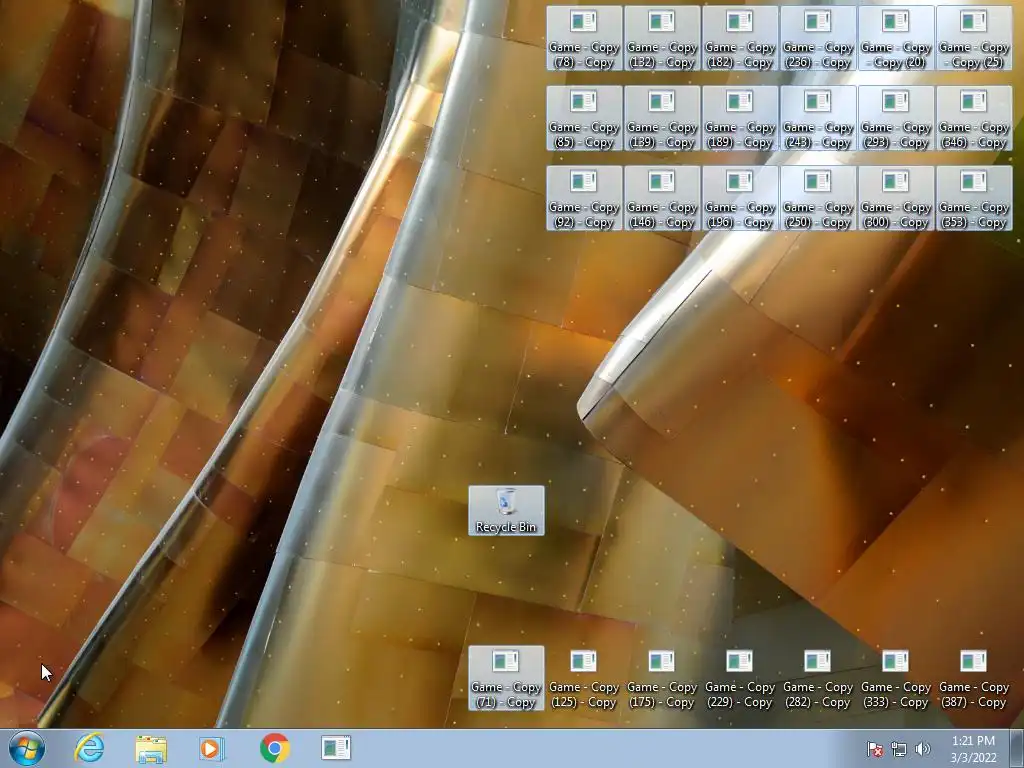Viewport: 1024px width, 768px height.
Task: Choose the Game - Copy (196) - Copy file
Action: pyautogui.click(x=740, y=198)
